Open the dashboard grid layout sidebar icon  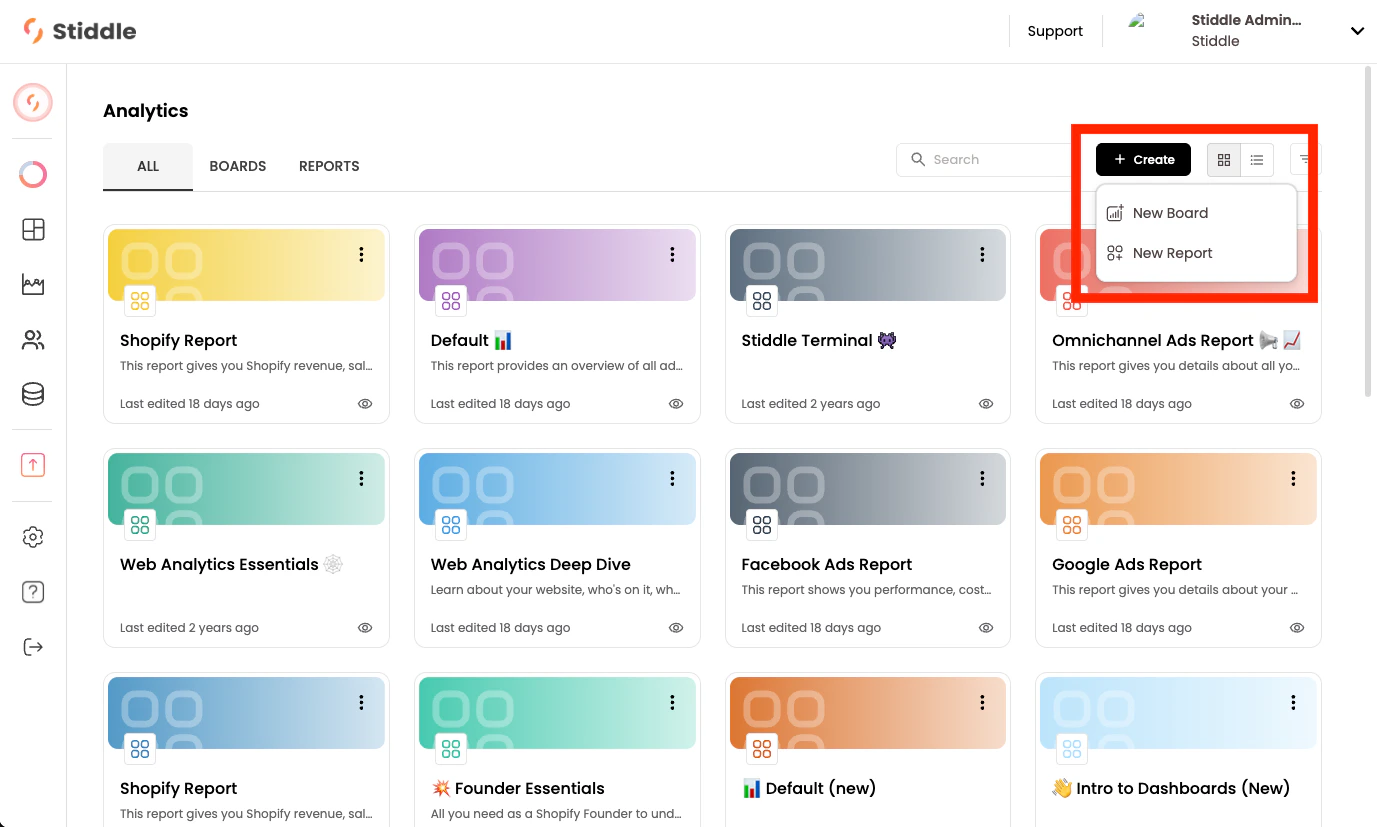(33, 230)
